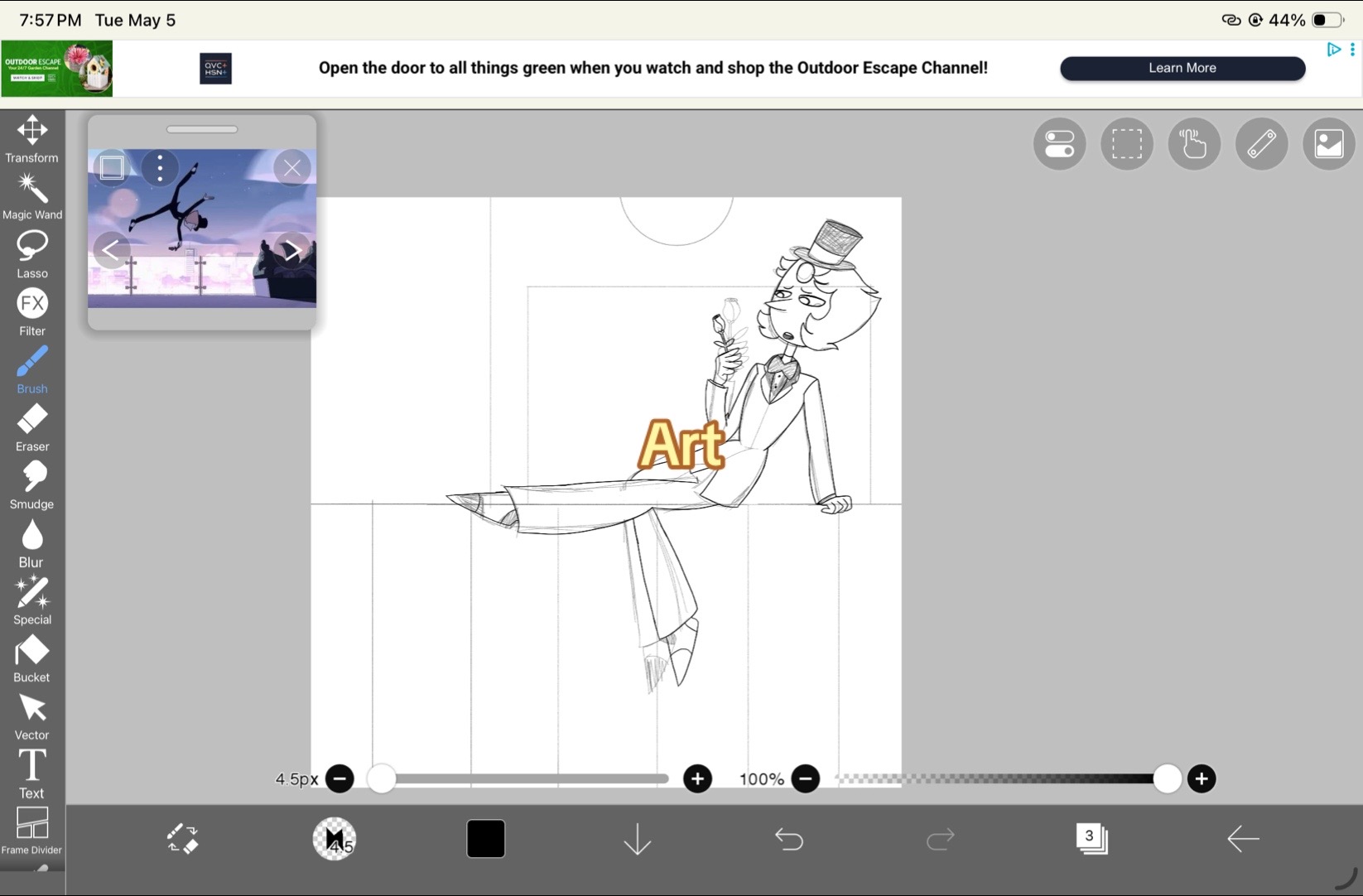Click the Learn More ad button
Viewport: 1363px width, 896px height.
point(1182,68)
